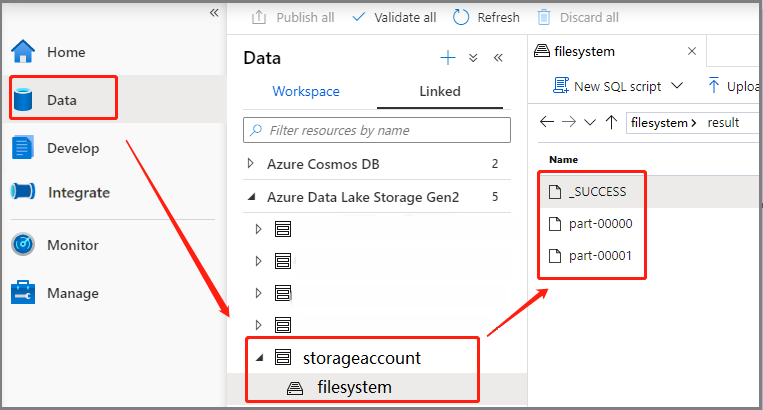Viewport: 763px width, 410px height.
Task: Open the Manage toolbox icon
Action: tap(23, 293)
